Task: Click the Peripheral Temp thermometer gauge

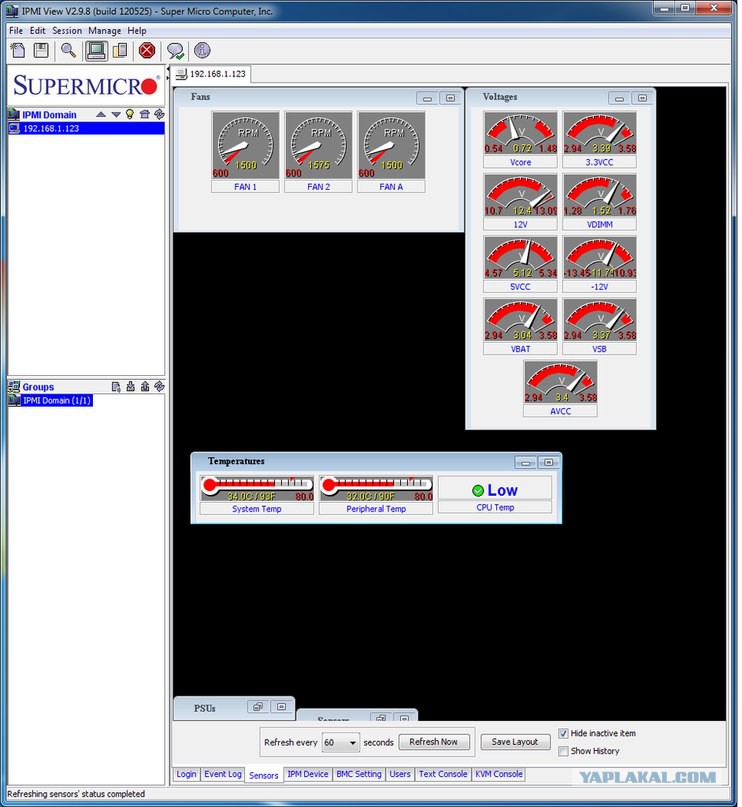Action: [376, 488]
